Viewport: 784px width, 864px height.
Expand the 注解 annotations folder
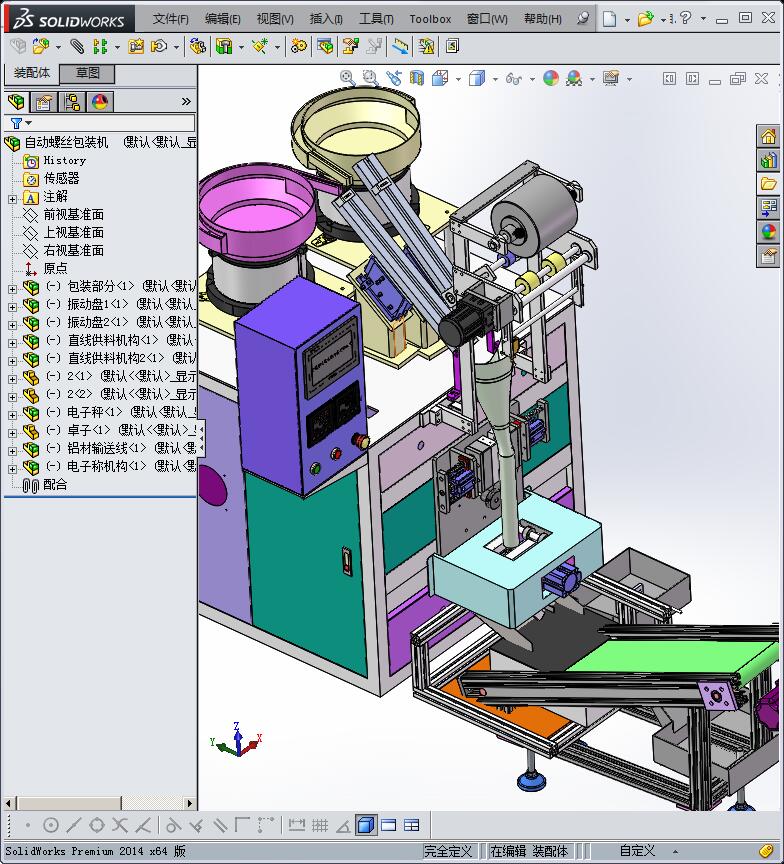coord(12,199)
